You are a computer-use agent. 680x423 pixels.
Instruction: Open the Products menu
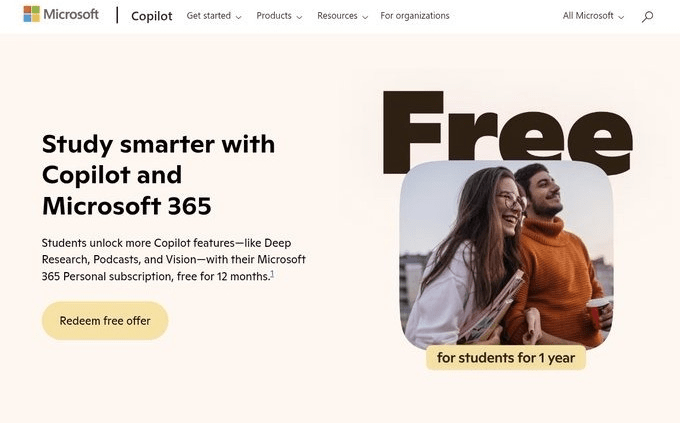pyautogui.click(x=274, y=16)
